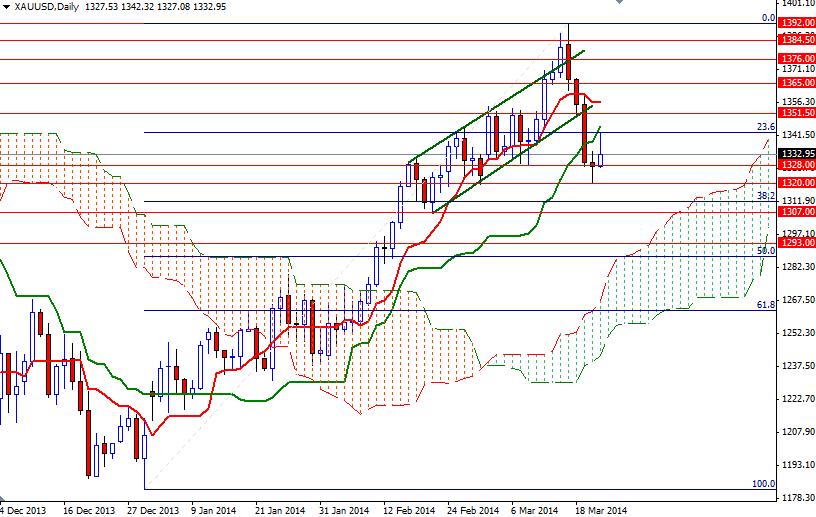This screenshot has height=517, width=816.
Task: Select the 1392.00 red price label
Action: [796, 22]
